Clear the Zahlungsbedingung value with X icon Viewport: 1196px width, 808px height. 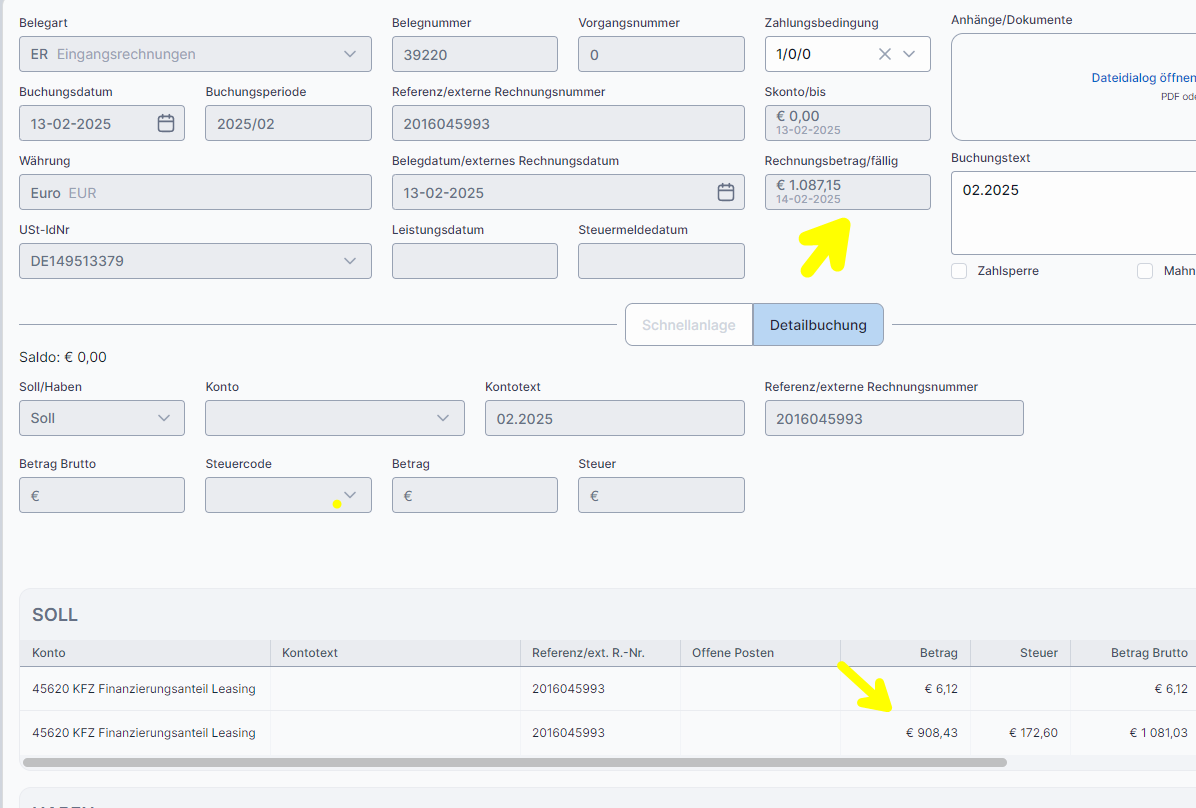884,54
